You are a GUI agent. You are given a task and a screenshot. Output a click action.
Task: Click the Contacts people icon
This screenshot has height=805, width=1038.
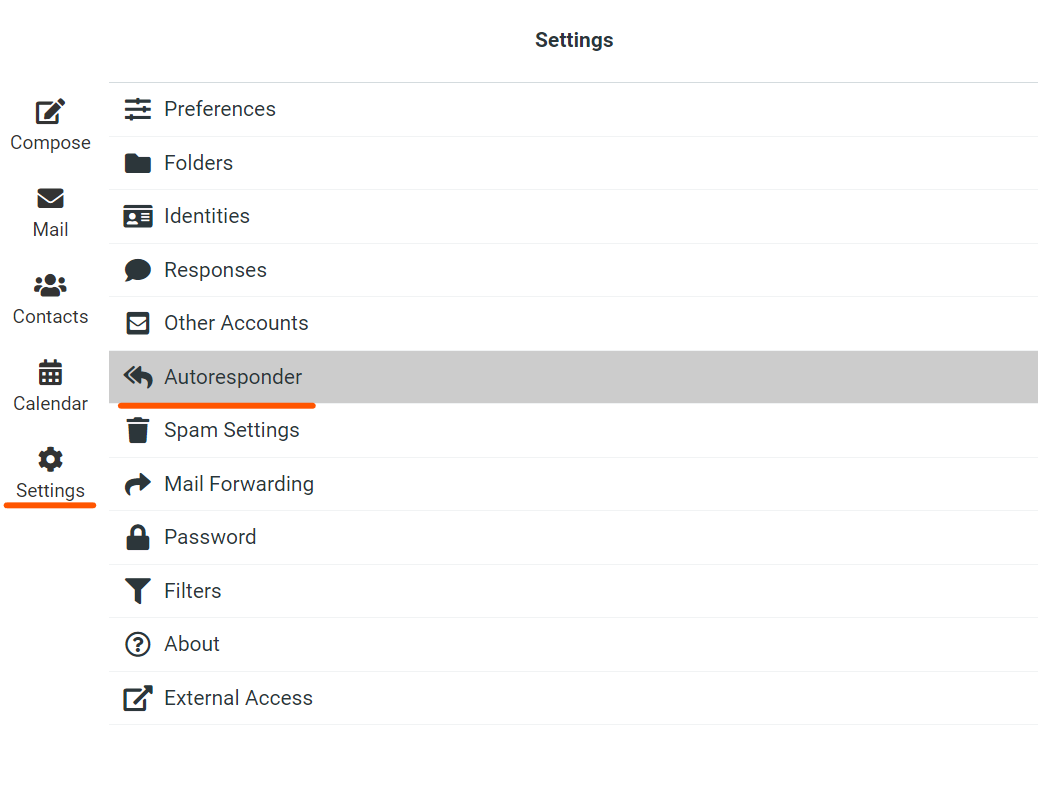[x=50, y=285]
